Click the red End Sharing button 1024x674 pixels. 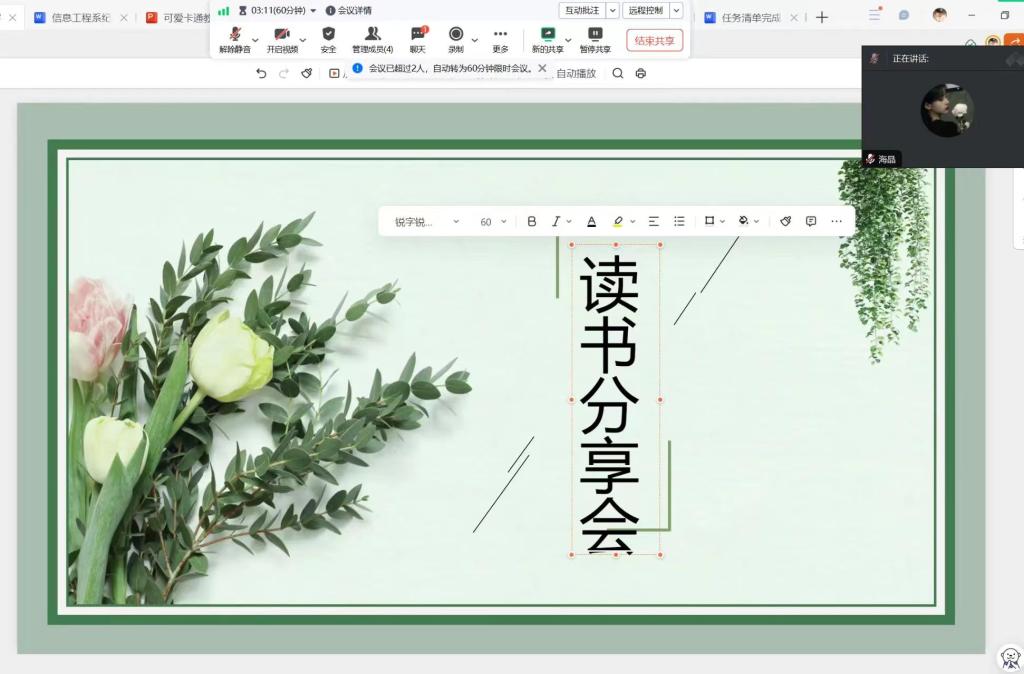[654, 40]
